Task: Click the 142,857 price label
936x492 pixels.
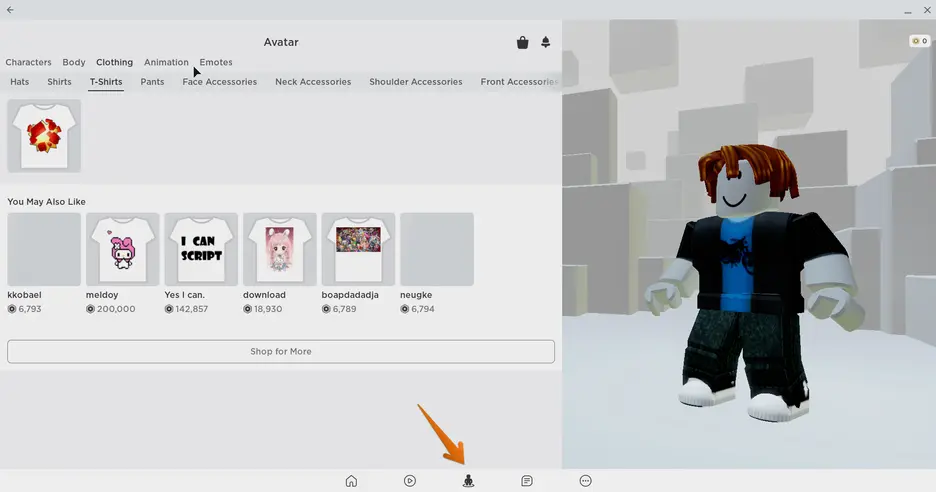Action: (186, 309)
